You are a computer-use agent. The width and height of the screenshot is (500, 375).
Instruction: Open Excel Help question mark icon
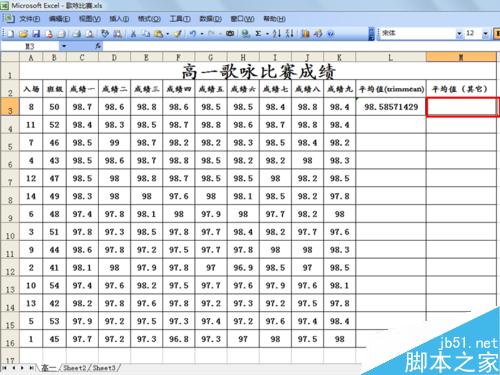click(x=330, y=34)
